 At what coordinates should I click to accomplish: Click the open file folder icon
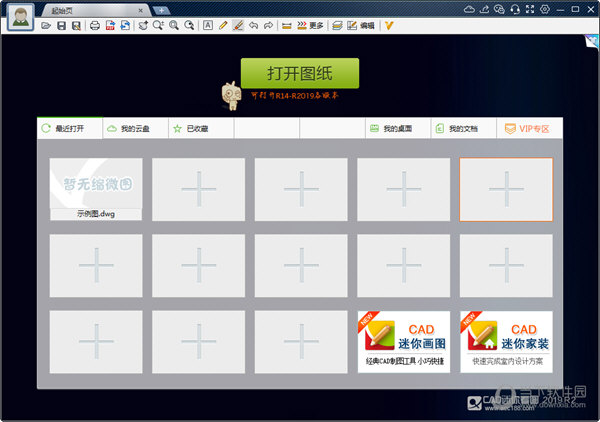click(x=47, y=25)
